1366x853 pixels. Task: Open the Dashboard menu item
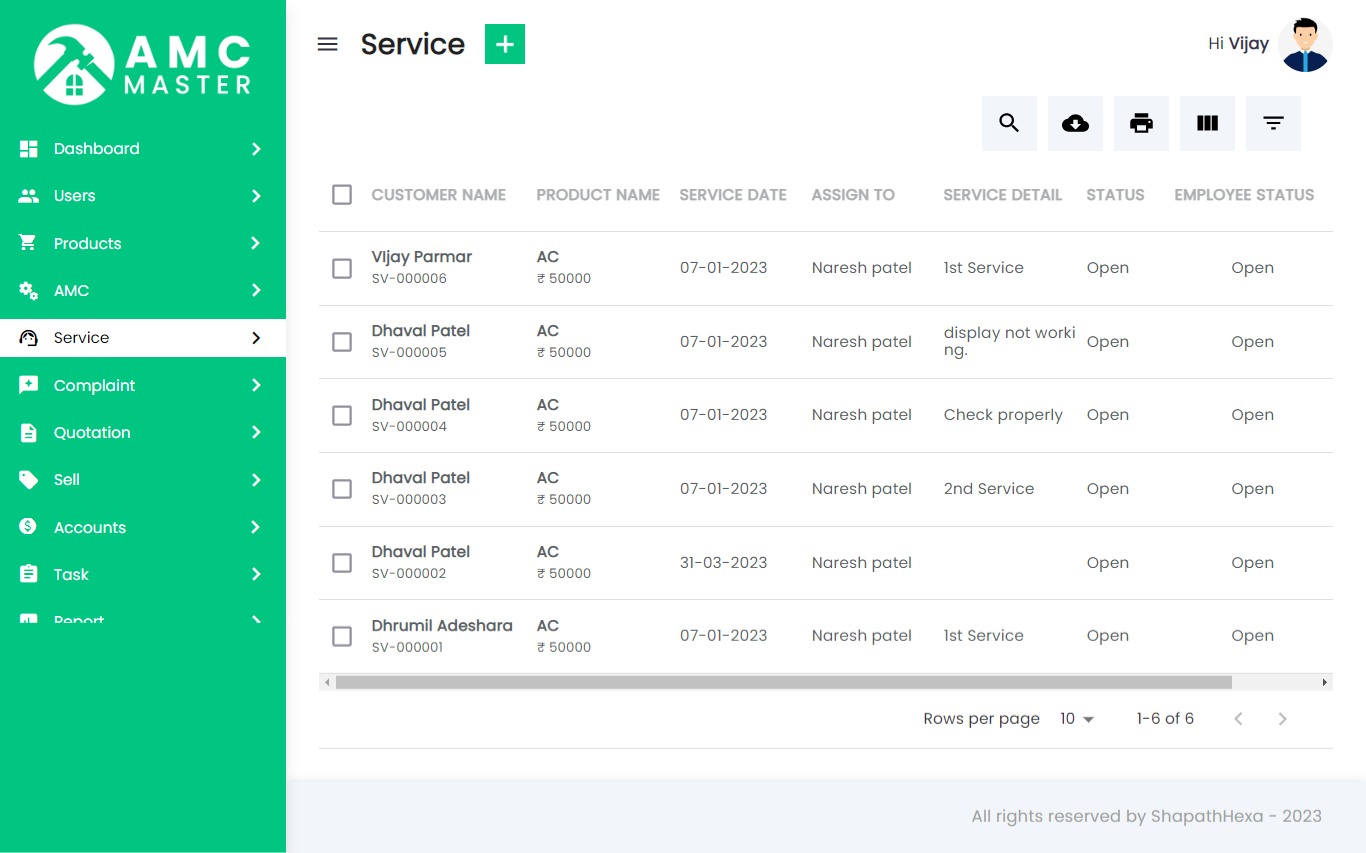pos(97,149)
